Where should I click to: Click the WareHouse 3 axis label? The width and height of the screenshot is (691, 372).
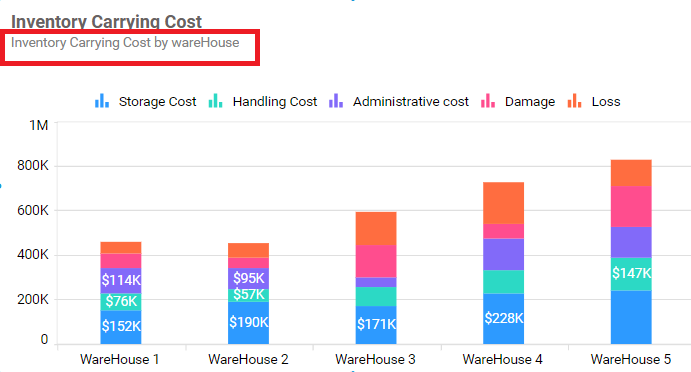coord(375,359)
